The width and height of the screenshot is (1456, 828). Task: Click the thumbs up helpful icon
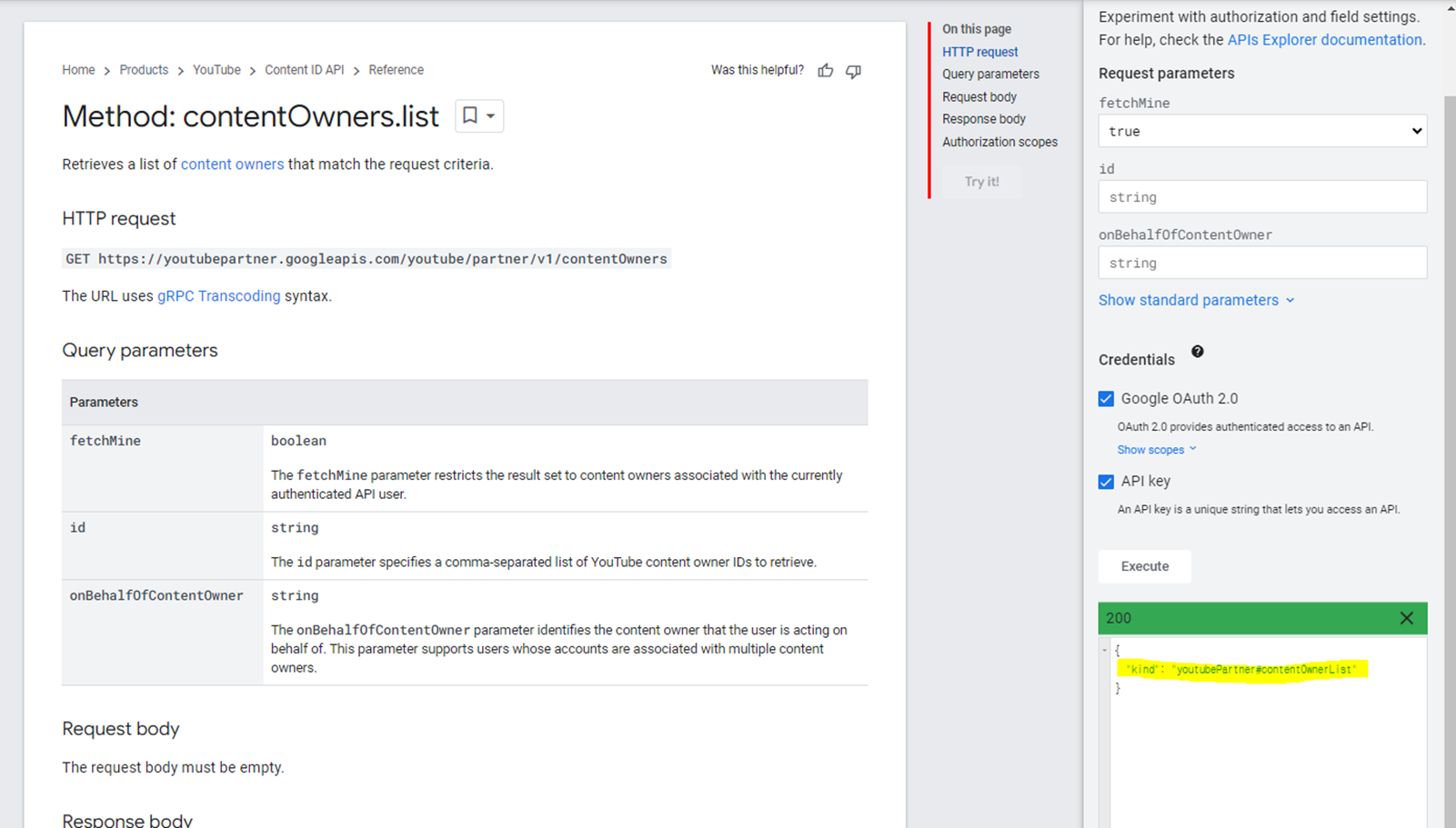tap(825, 71)
